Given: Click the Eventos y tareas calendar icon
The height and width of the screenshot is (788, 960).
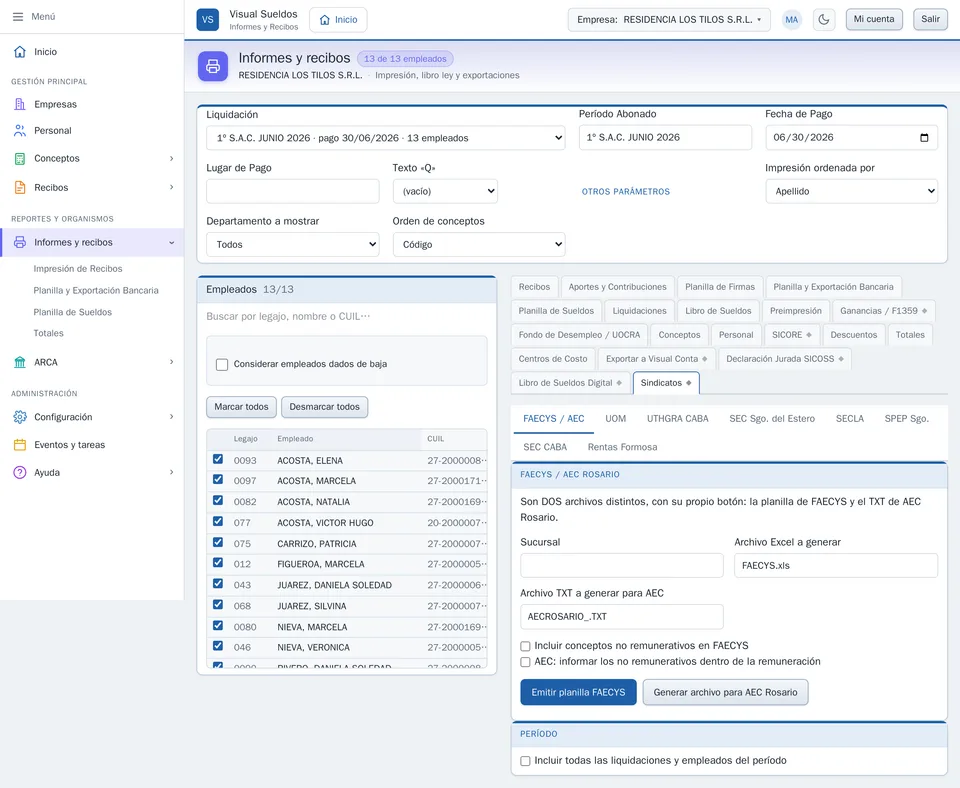Looking at the screenshot, I should point(20,445).
